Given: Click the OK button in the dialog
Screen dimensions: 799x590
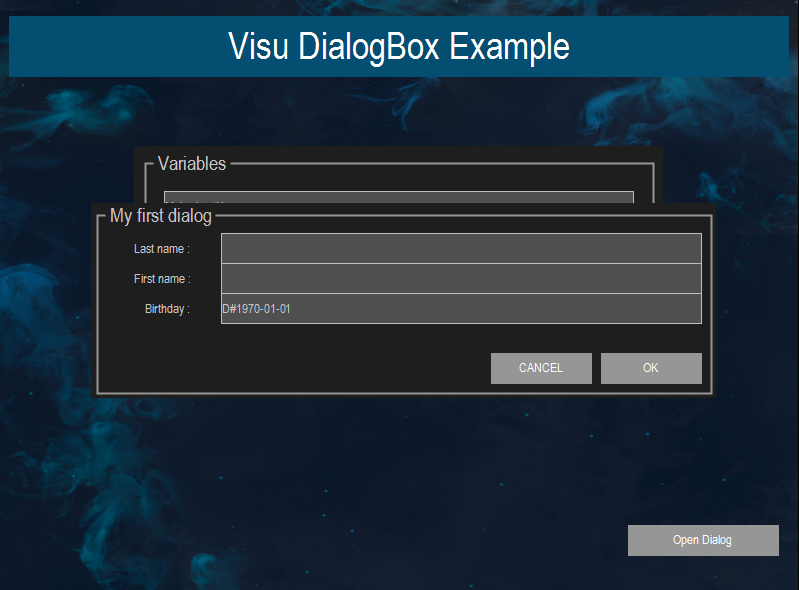Looking at the screenshot, I should (x=651, y=368).
